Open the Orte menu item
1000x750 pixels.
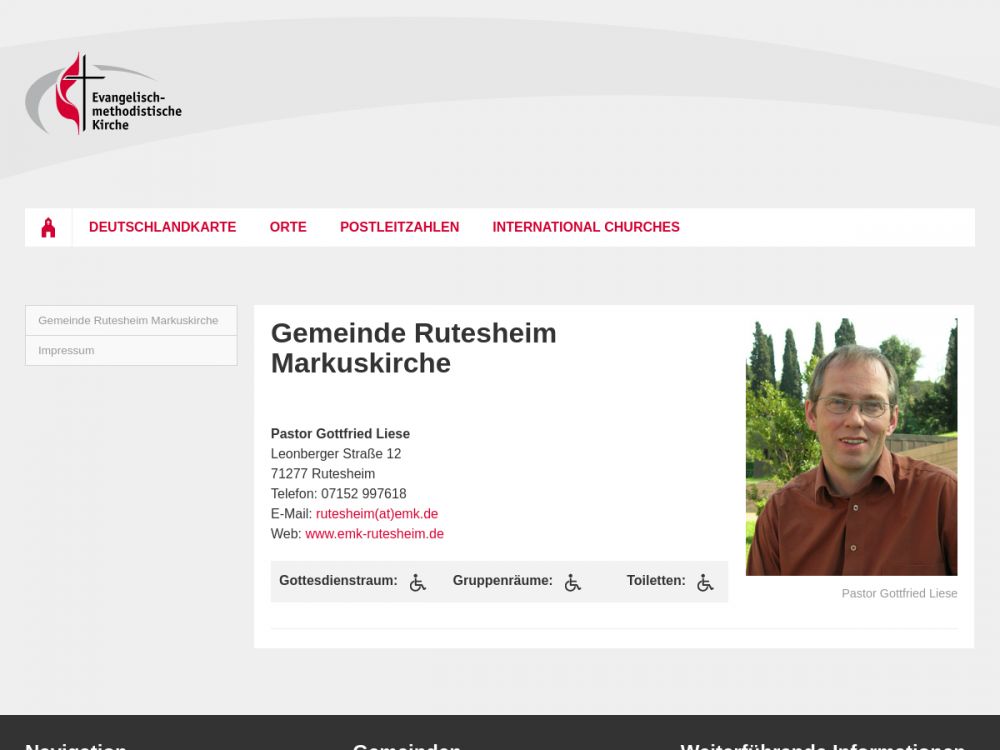tap(288, 227)
